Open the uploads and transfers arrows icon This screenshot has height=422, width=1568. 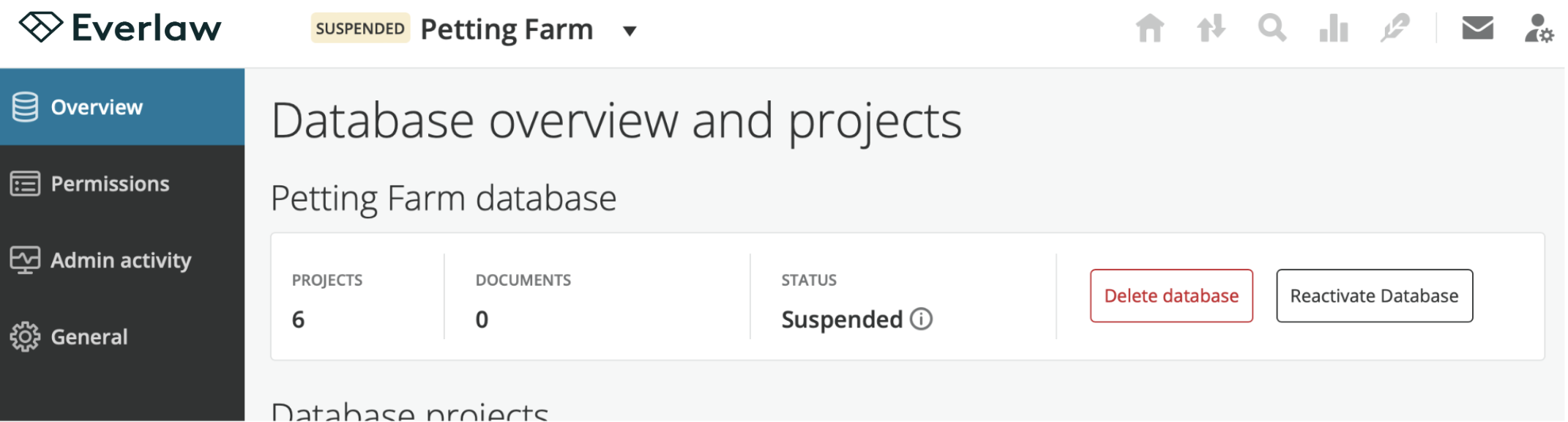tap(1211, 29)
